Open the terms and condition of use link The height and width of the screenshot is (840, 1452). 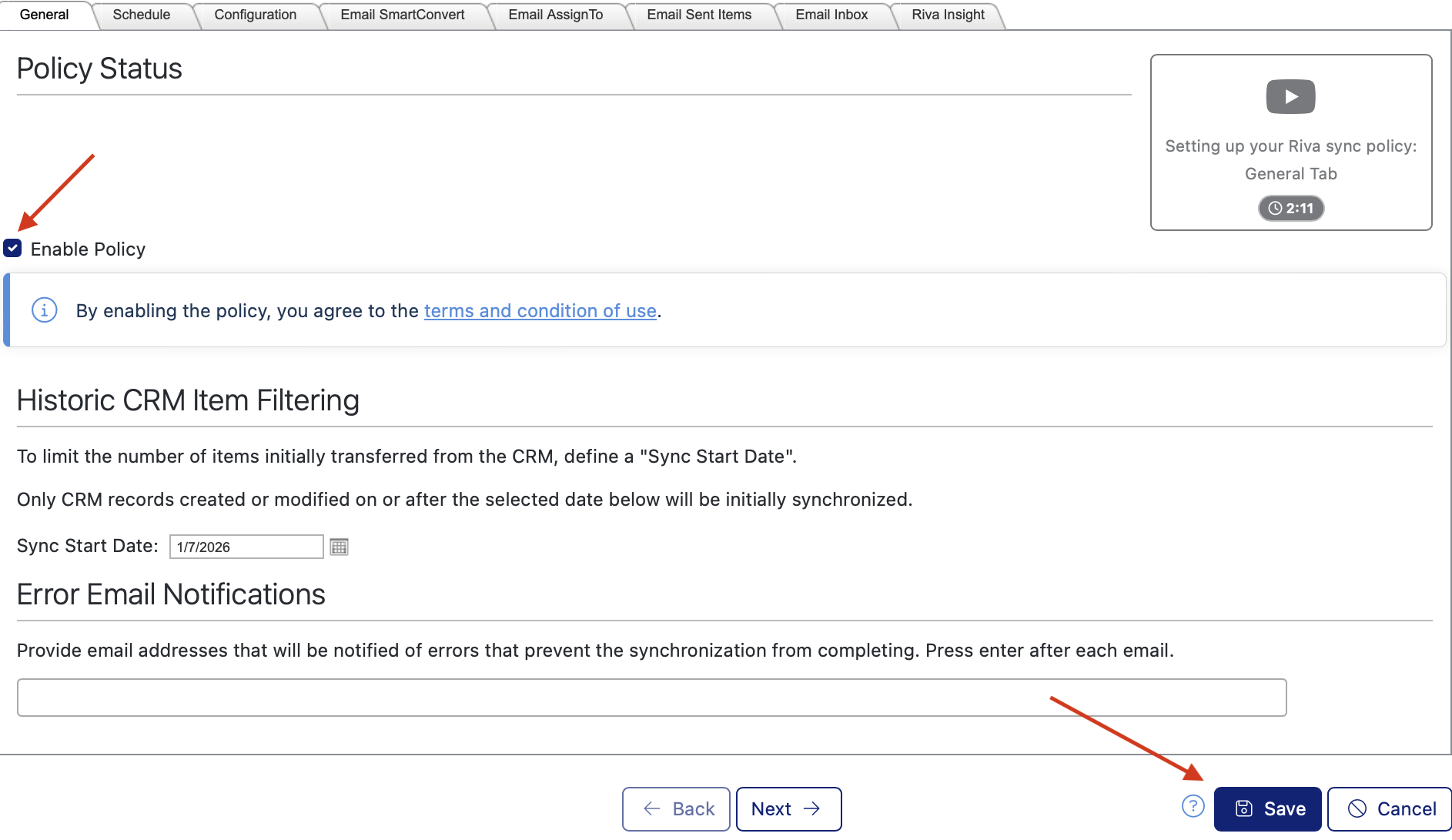click(540, 310)
